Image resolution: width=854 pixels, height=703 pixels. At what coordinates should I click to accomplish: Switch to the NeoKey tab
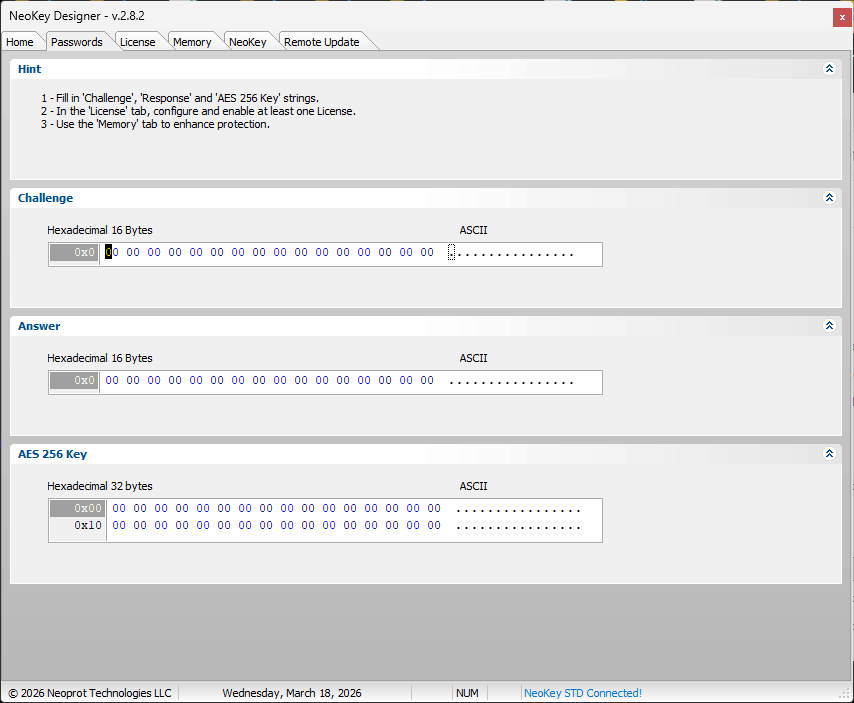pyautogui.click(x=247, y=42)
